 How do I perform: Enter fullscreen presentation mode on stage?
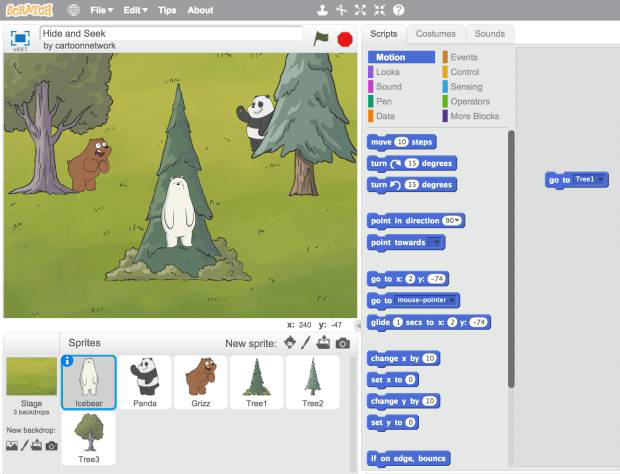19,39
